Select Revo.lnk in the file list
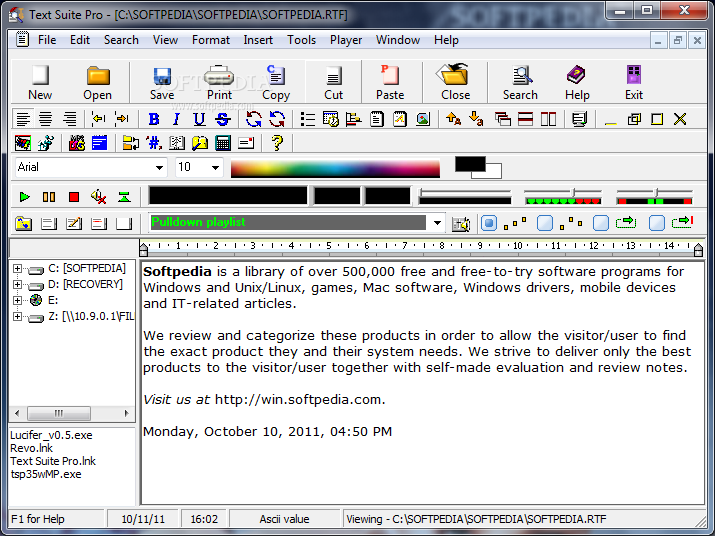This screenshot has height=536, width=715. coord(31,448)
